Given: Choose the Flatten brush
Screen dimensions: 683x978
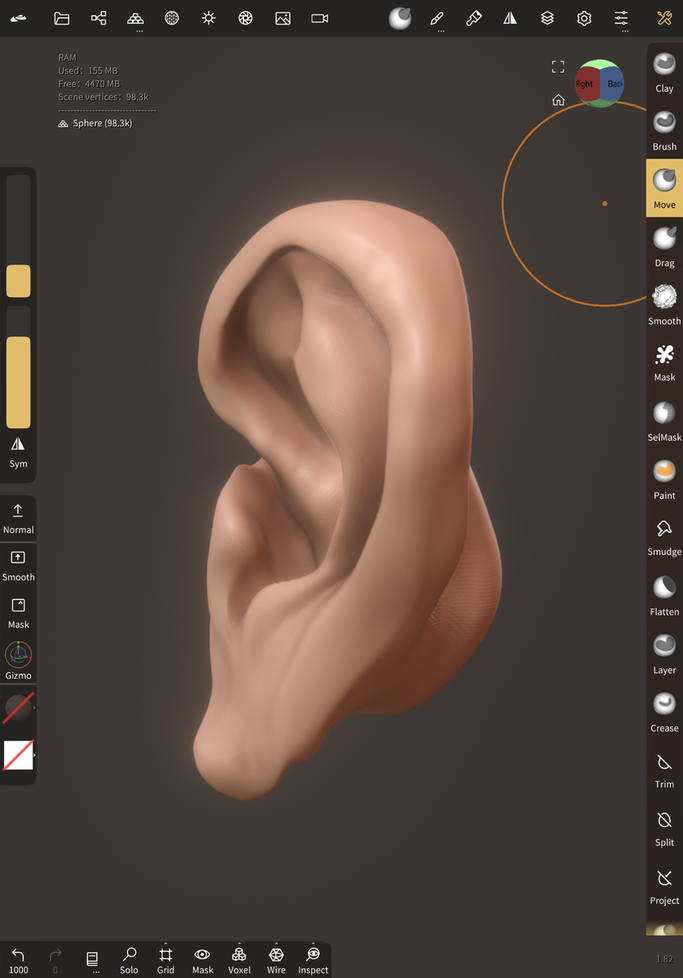Looking at the screenshot, I should [x=664, y=593].
